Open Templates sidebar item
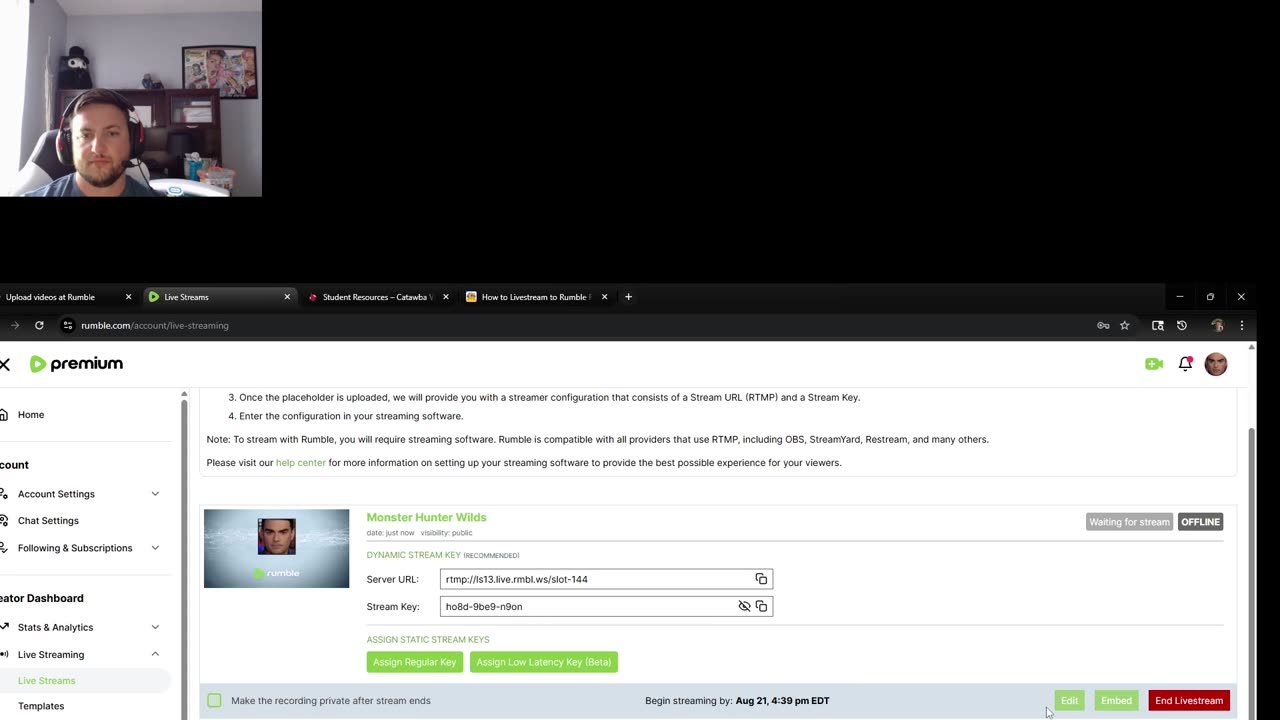 point(41,706)
